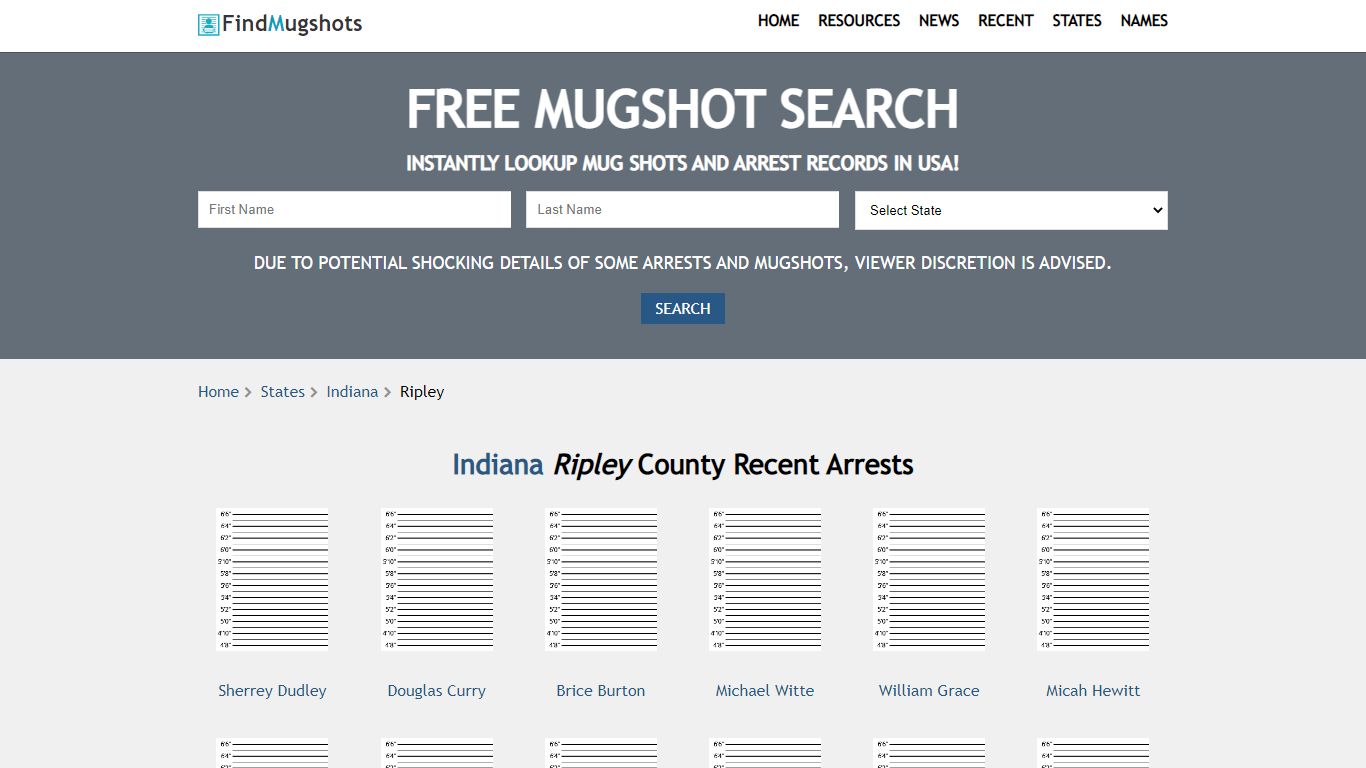1366x768 pixels.
Task: Follow the Indiana breadcrumb link
Action: (x=352, y=392)
